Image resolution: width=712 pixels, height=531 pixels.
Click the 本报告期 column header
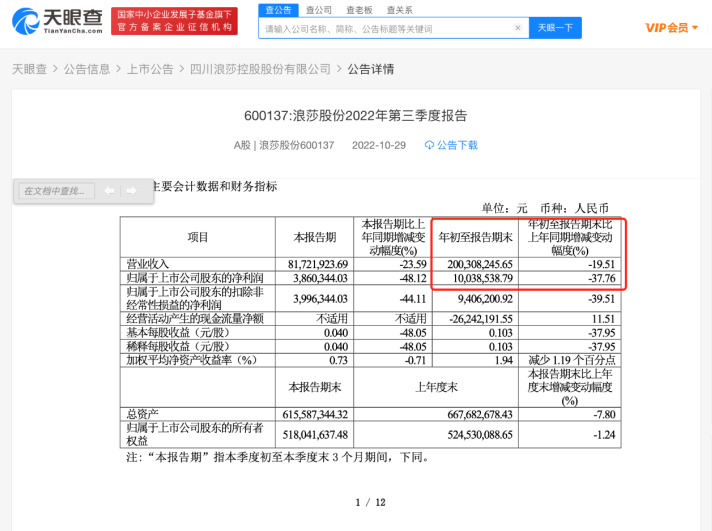pyautogui.click(x=315, y=237)
